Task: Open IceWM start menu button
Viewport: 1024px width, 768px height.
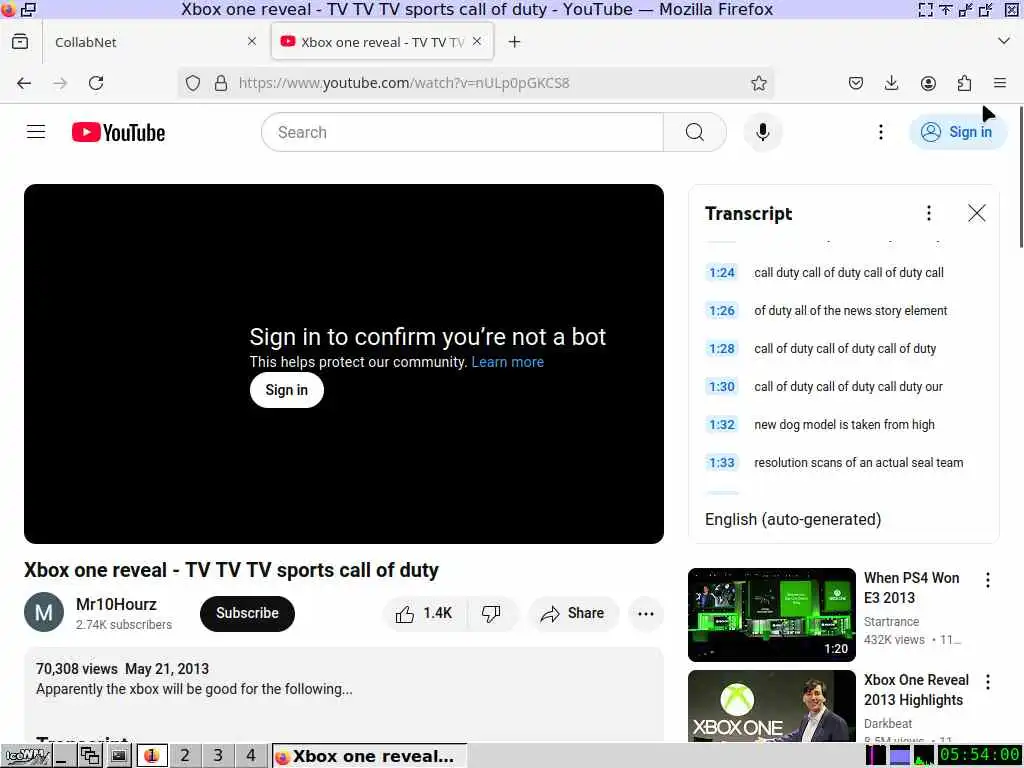Action: coord(26,756)
